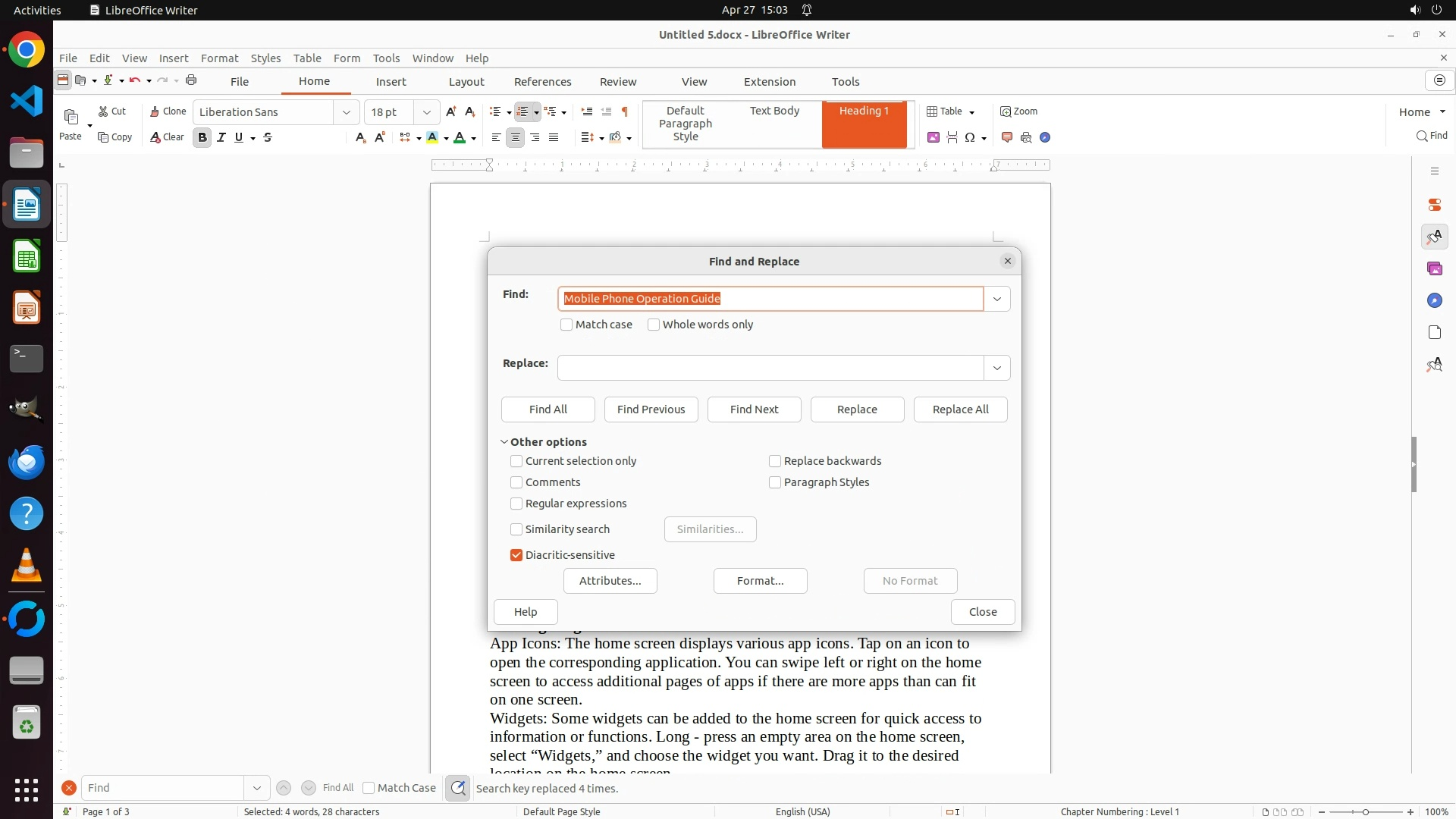Open the Styles menu
Screen dimensions: 1456x819
(265, 58)
